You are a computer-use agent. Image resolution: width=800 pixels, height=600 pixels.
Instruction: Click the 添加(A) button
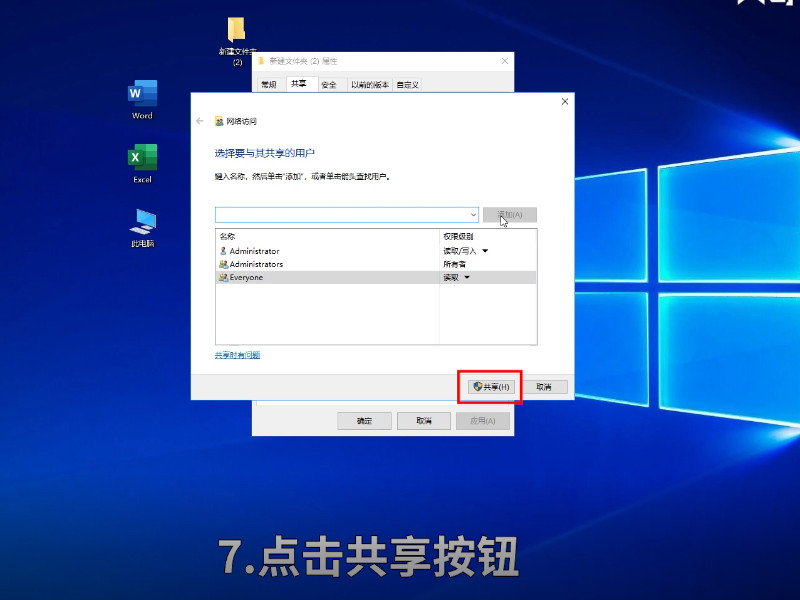(510, 215)
